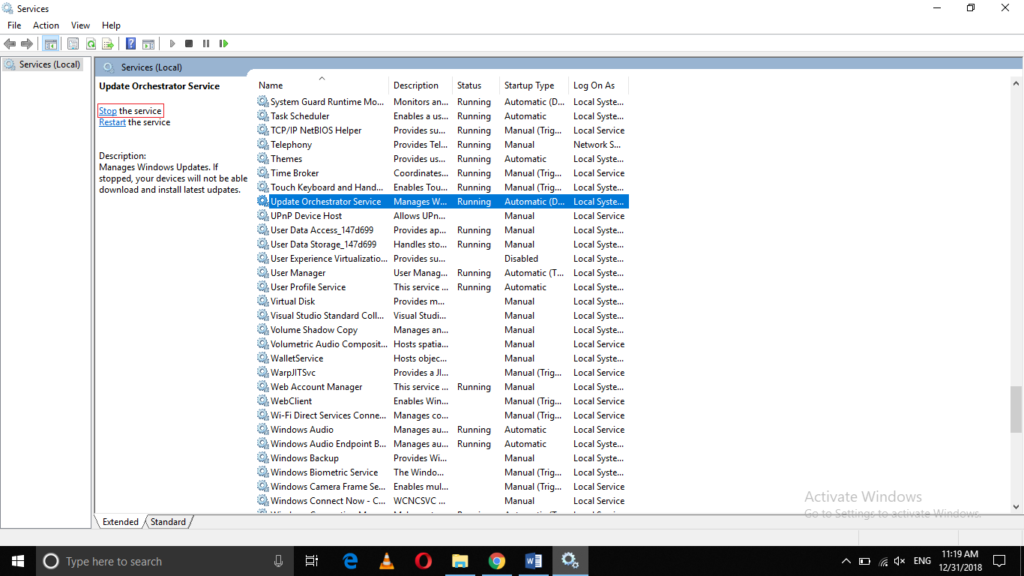Viewport: 1024px width, 576px height.
Task: Select the Time Broker service
Action: [x=442, y=173]
